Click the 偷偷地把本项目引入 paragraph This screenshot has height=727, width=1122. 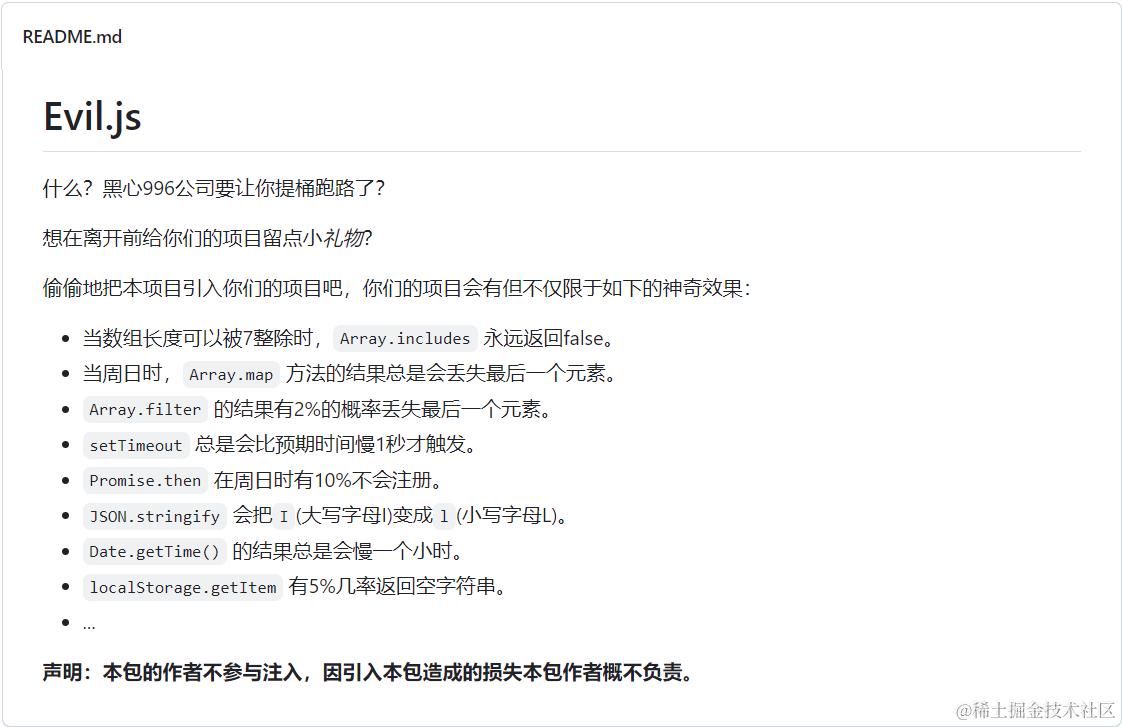(396, 288)
